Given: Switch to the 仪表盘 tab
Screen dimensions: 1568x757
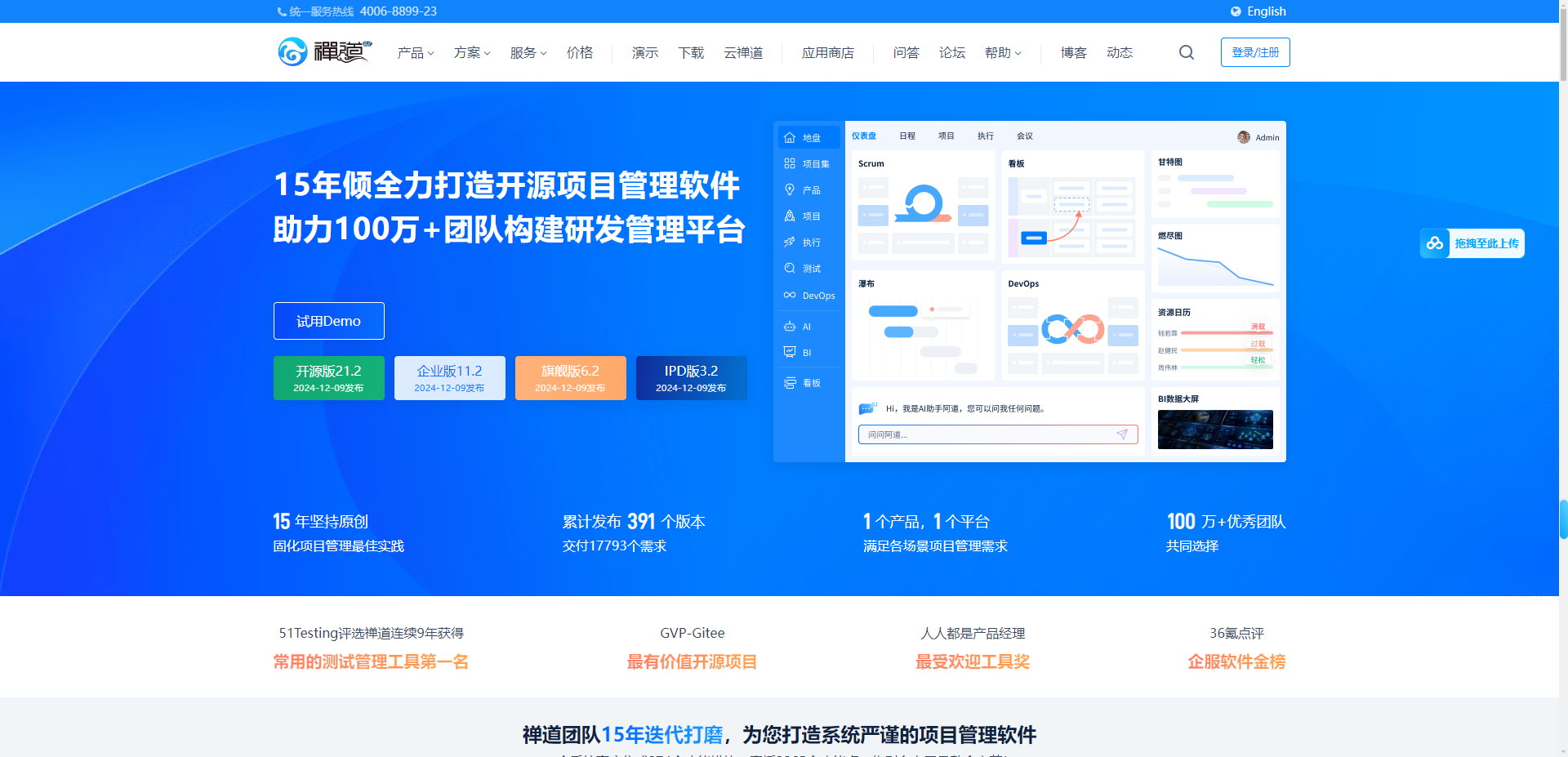Looking at the screenshot, I should (x=864, y=136).
